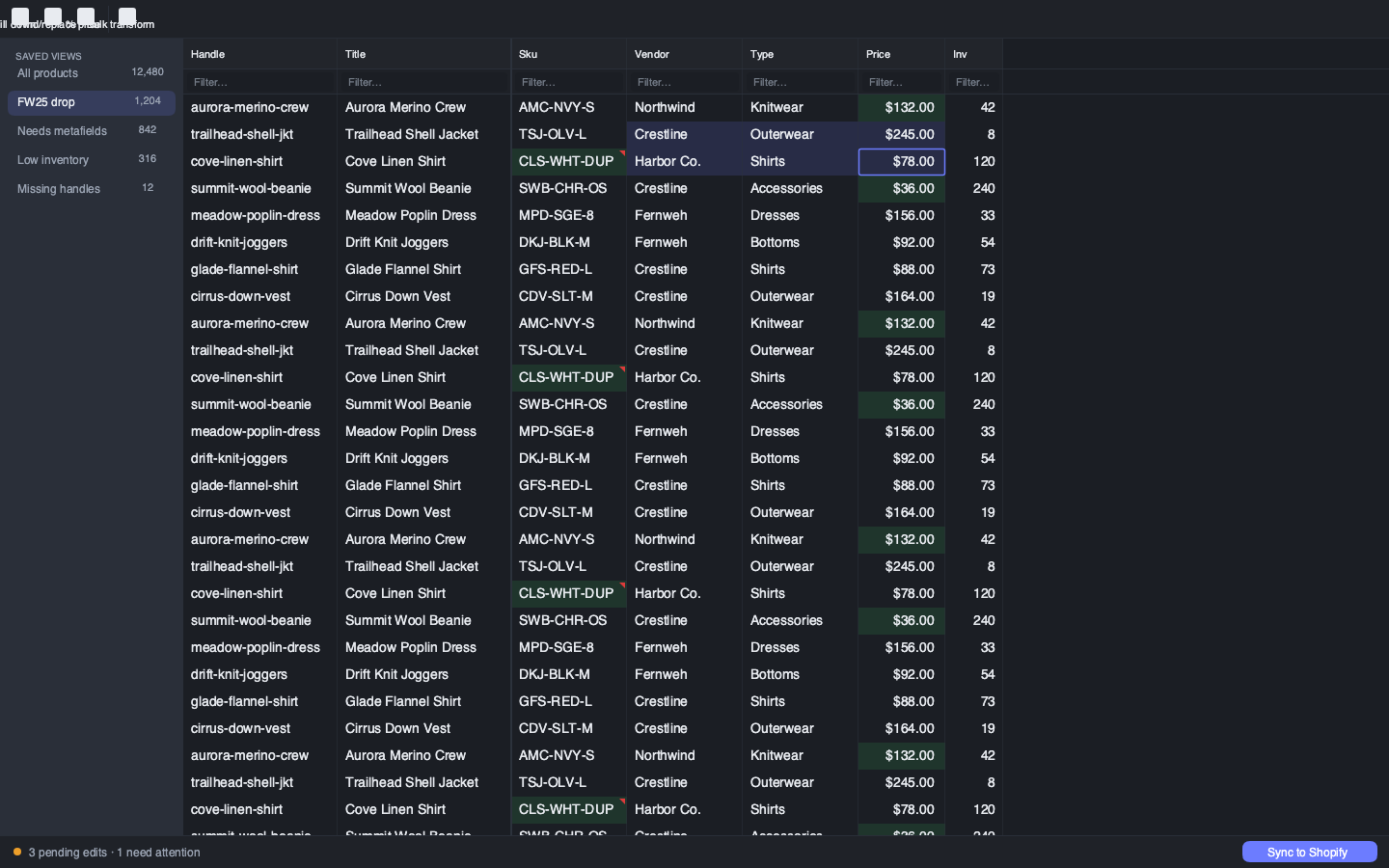The image size is (1389, 868).
Task: Sort by the Handle column header
Action: tap(260, 54)
